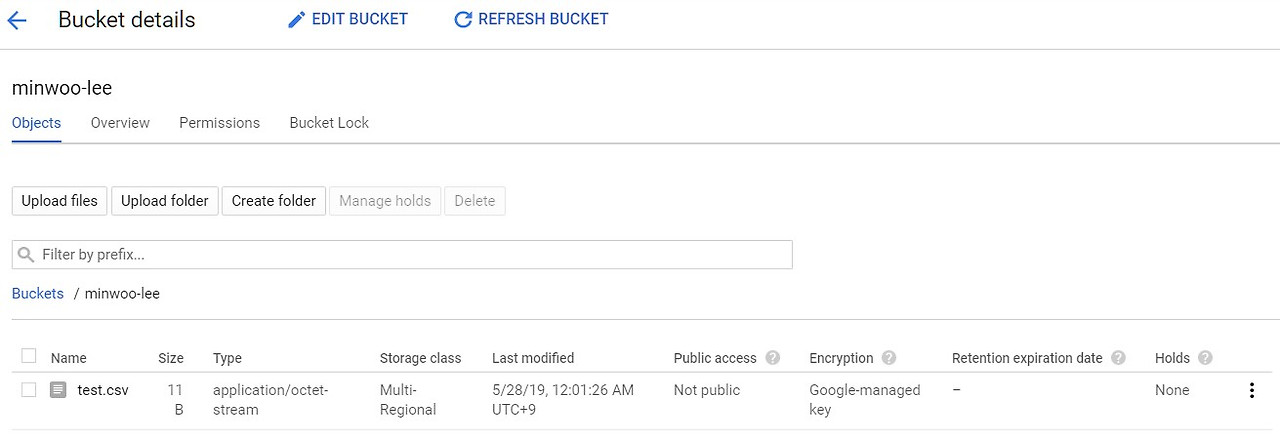Check the box for test.csv row
This screenshot has width=1280, height=439.
29,390
